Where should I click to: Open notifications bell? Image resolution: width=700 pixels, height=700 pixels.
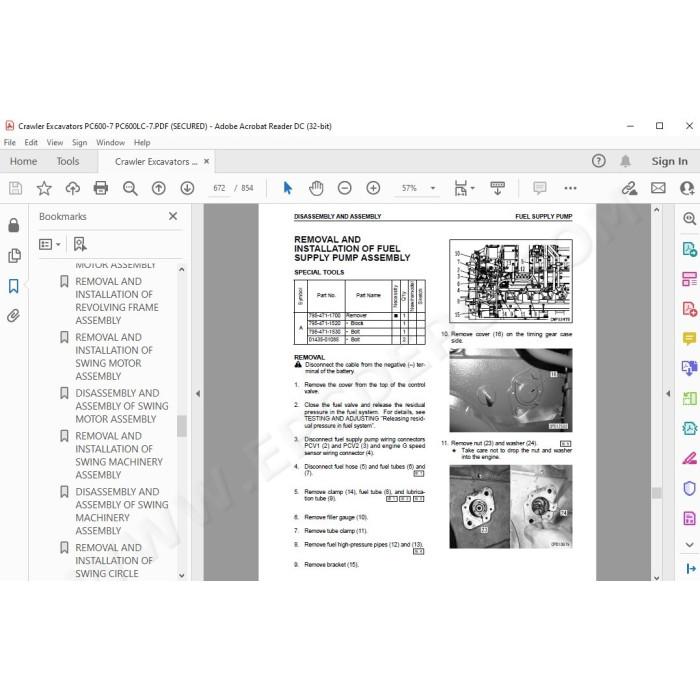(625, 161)
